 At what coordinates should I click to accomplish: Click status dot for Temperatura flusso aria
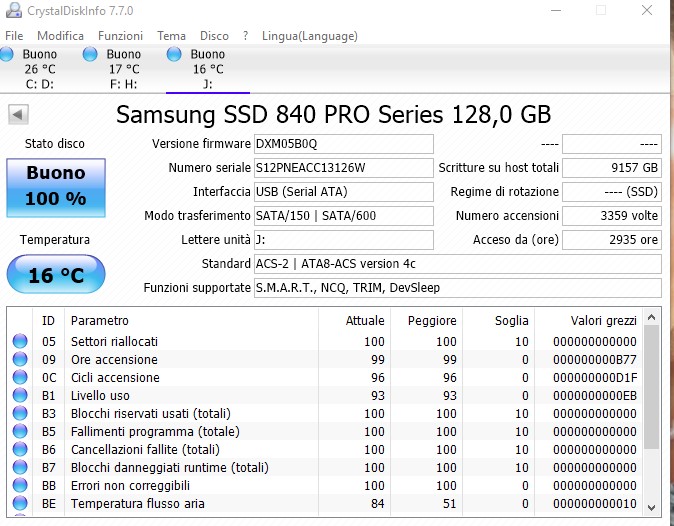(20, 503)
